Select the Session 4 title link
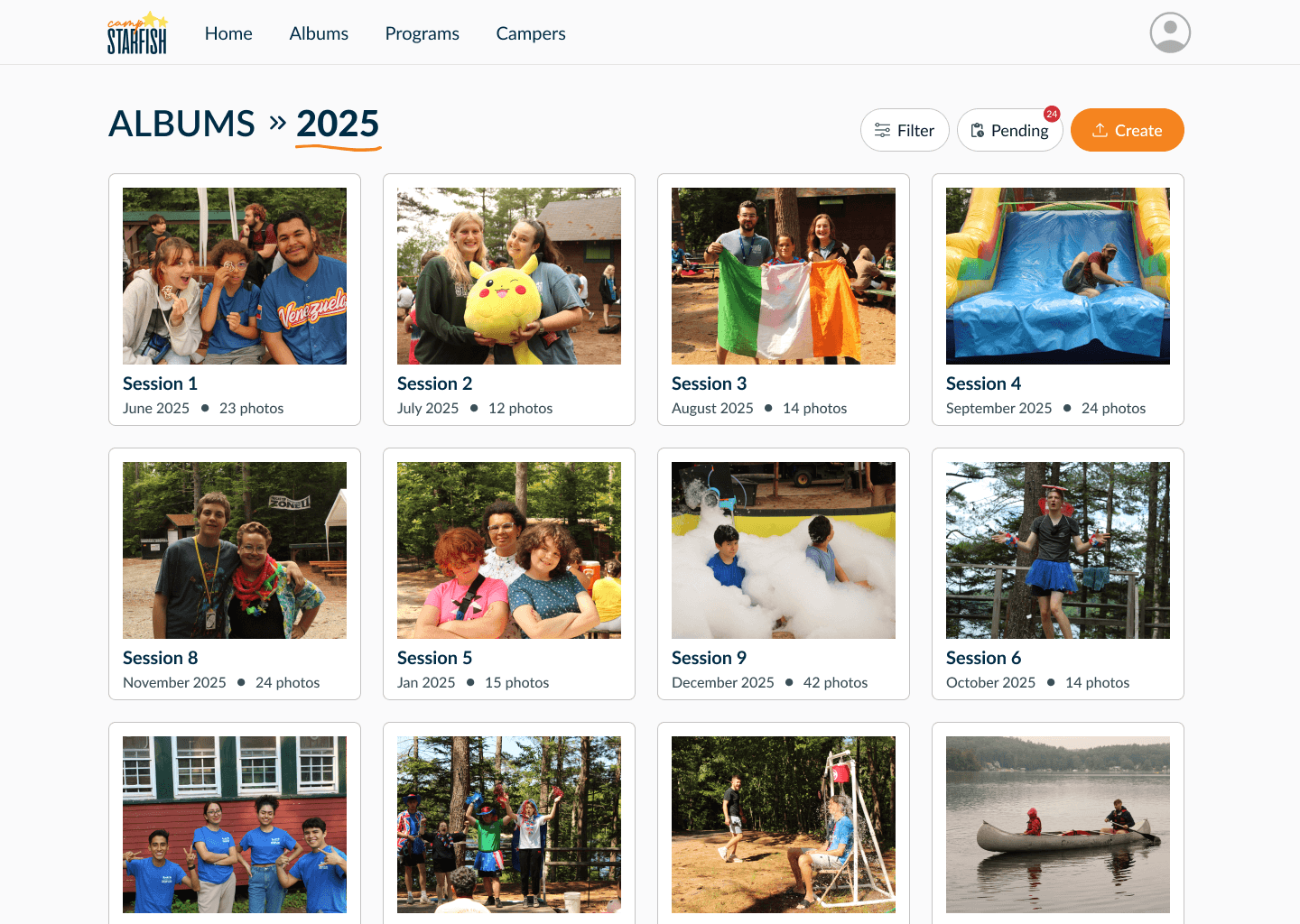 [983, 383]
